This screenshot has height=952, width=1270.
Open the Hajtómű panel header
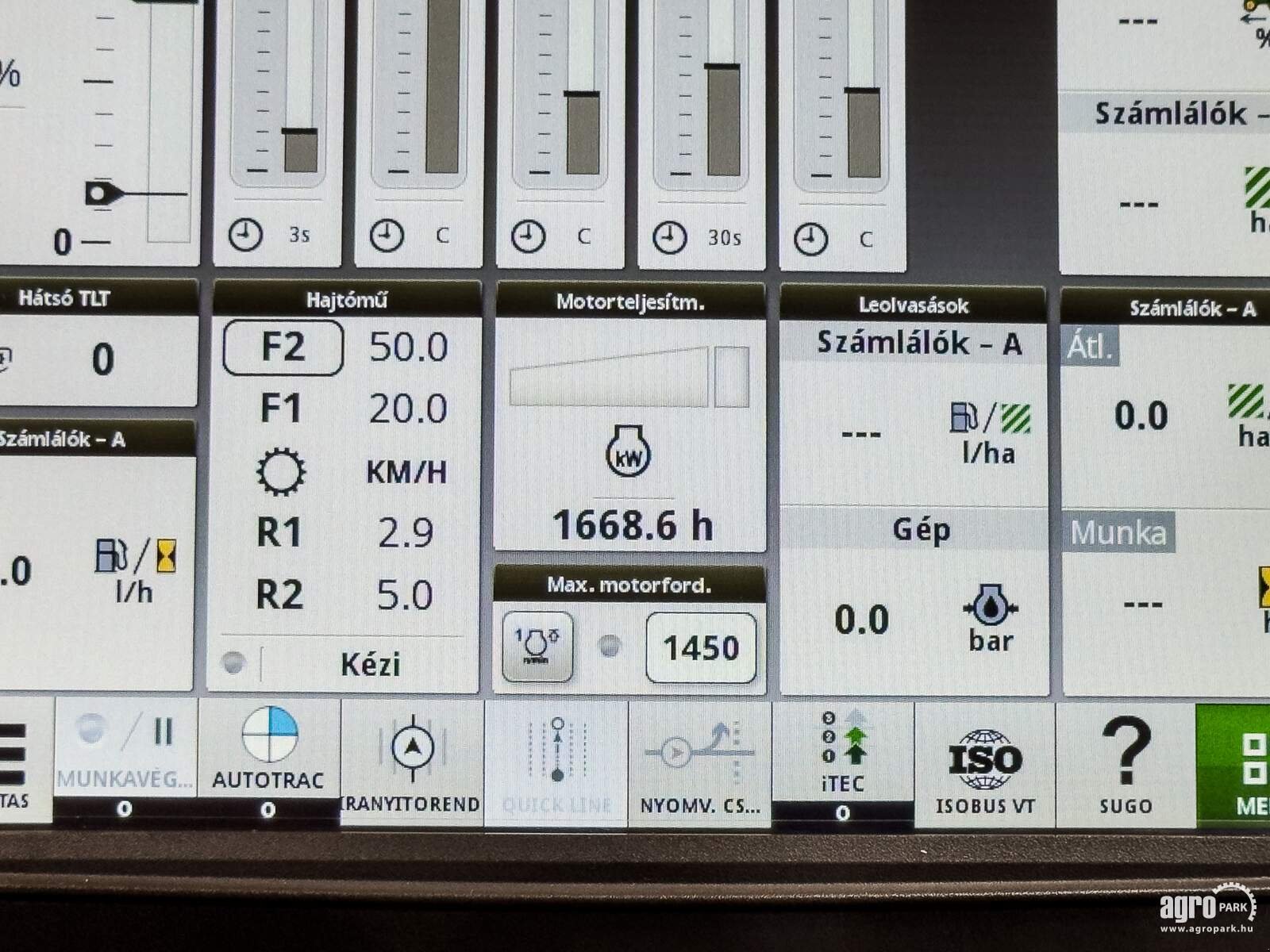point(346,300)
